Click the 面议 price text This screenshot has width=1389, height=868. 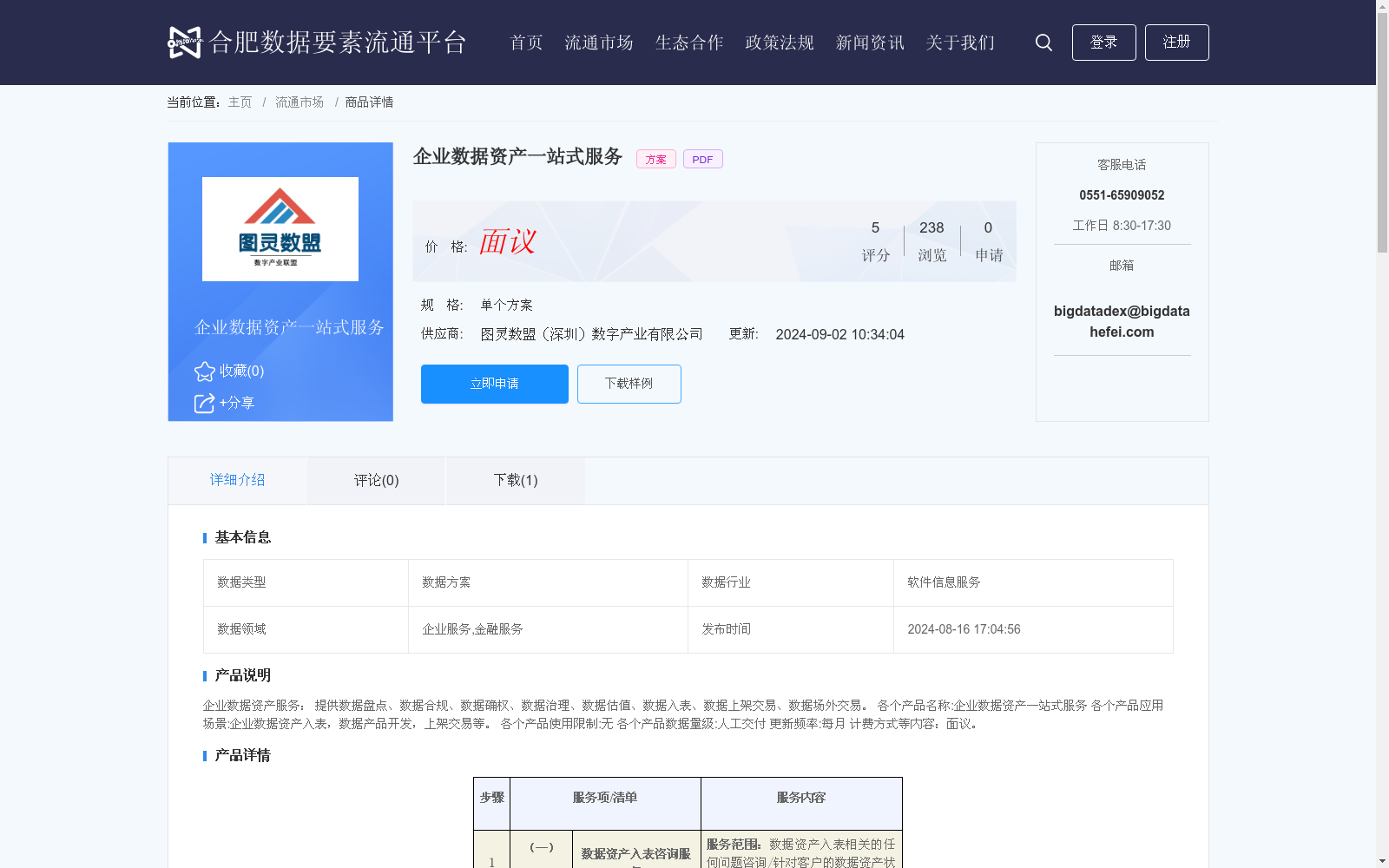coord(508,241)
